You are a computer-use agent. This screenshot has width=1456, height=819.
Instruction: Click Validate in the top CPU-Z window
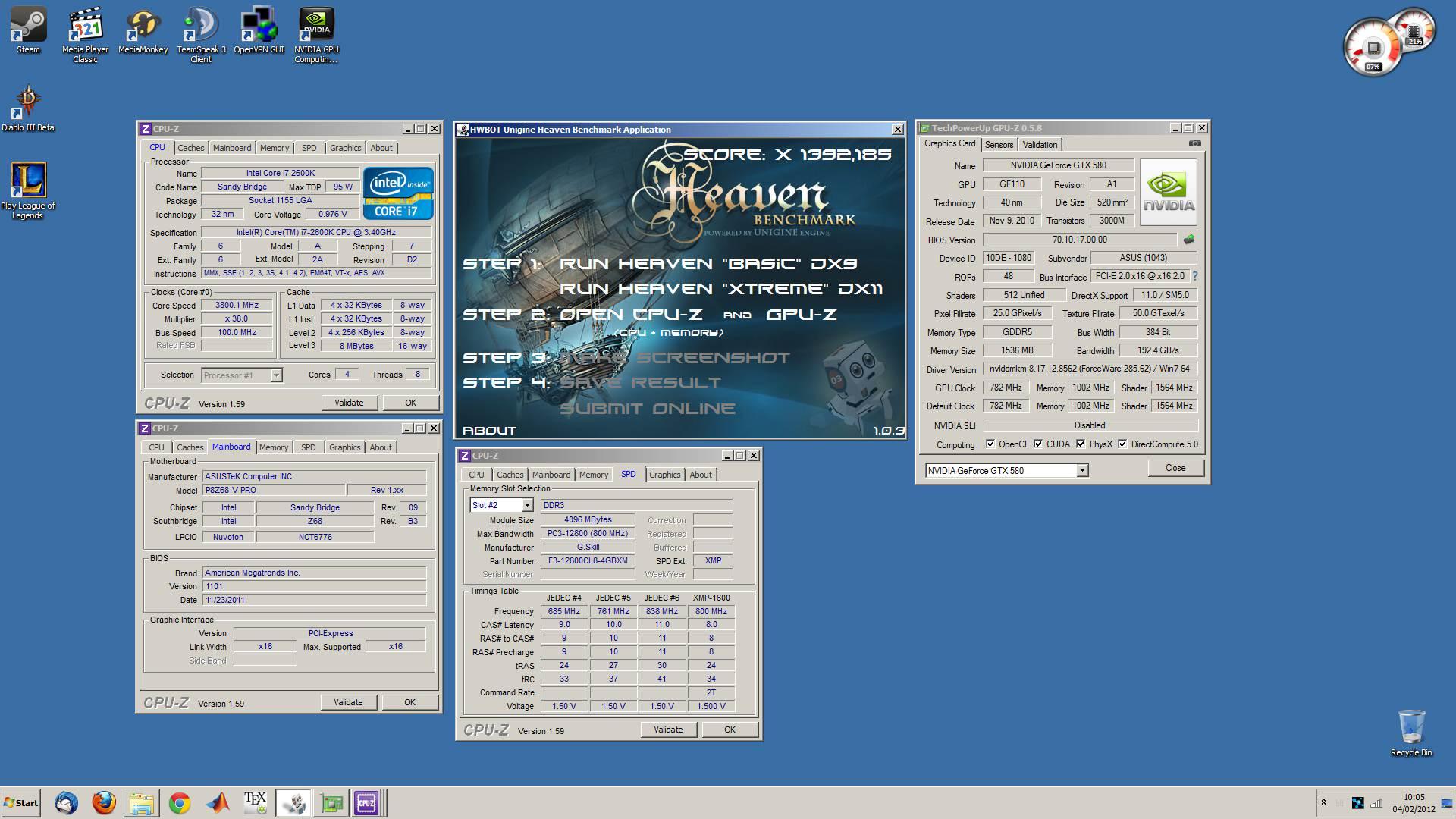pos(349,403)
